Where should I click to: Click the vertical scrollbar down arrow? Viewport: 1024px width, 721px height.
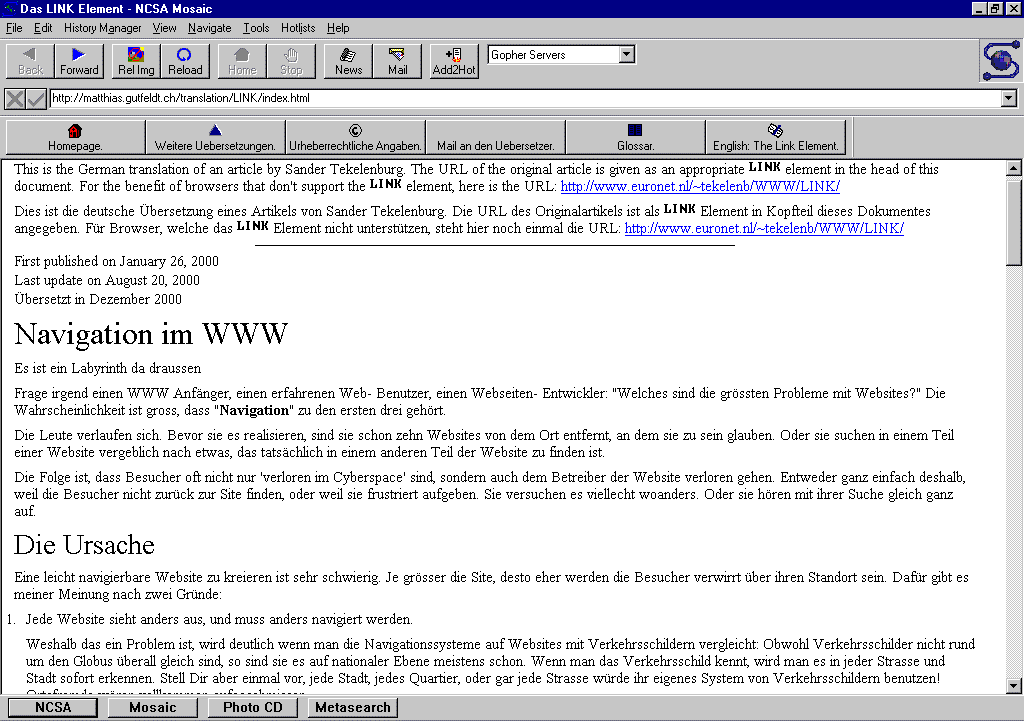1014,685
